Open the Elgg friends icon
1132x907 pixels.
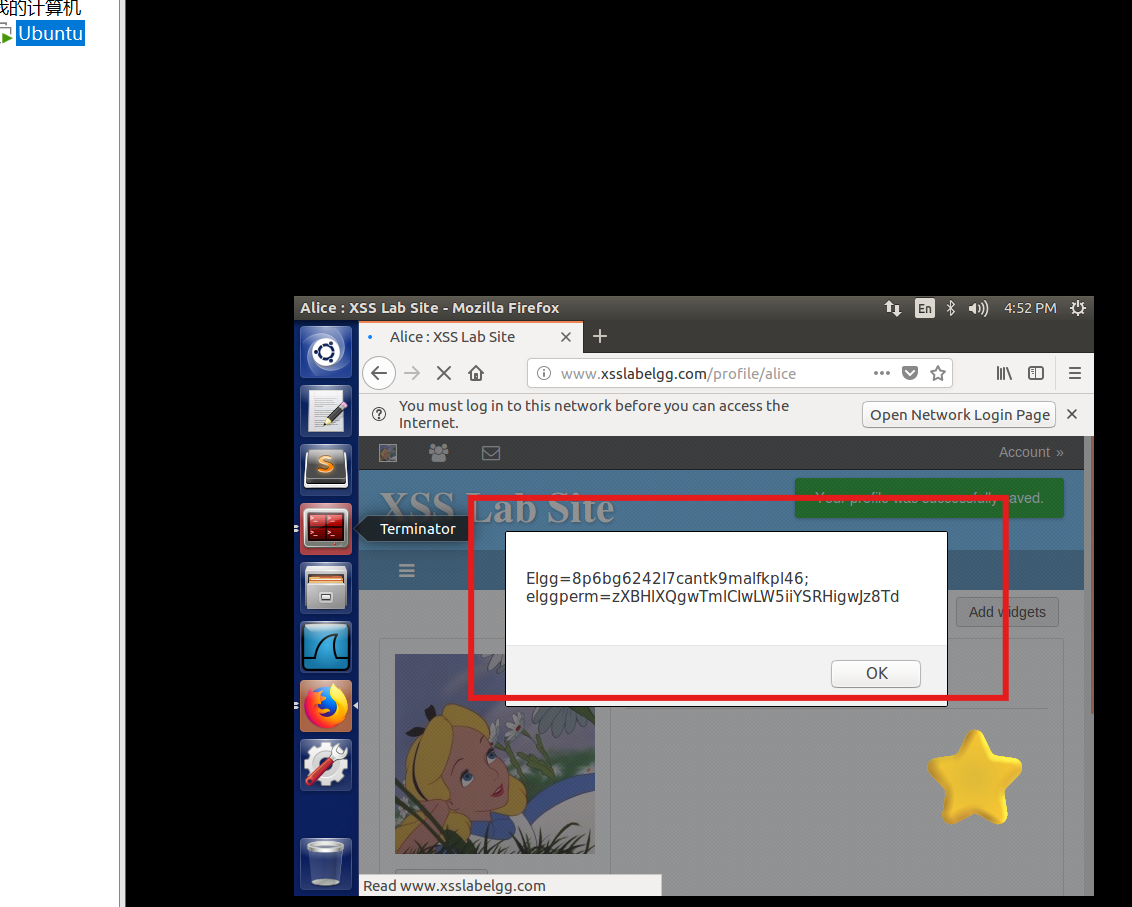click(x=439, y=453)
